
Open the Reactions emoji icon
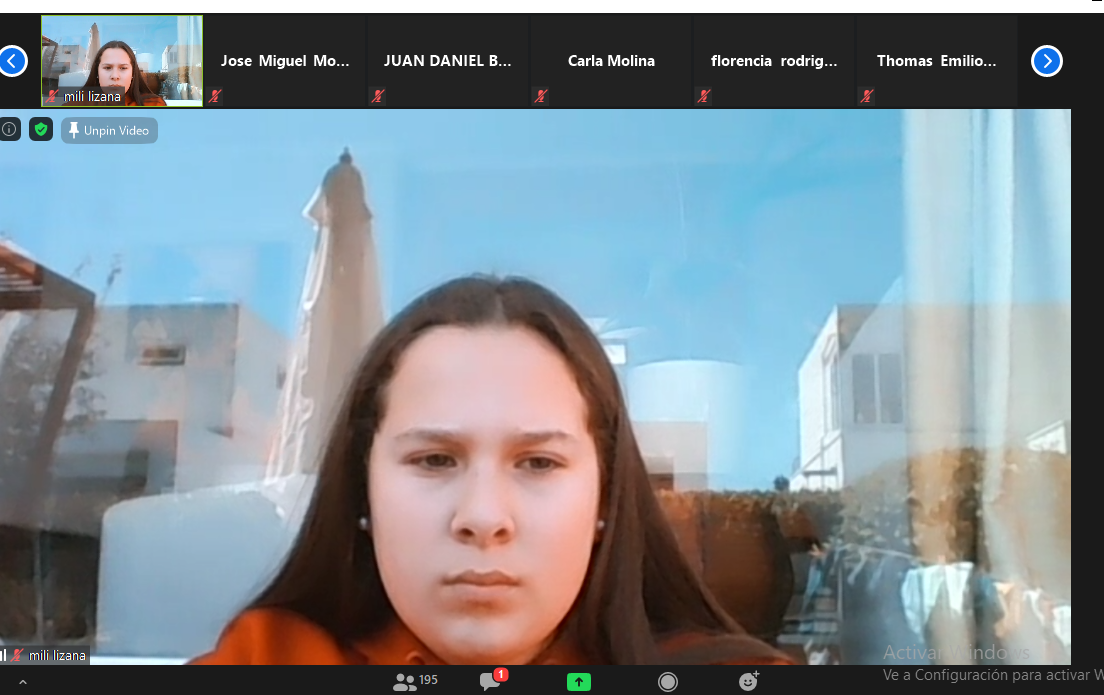748,681
